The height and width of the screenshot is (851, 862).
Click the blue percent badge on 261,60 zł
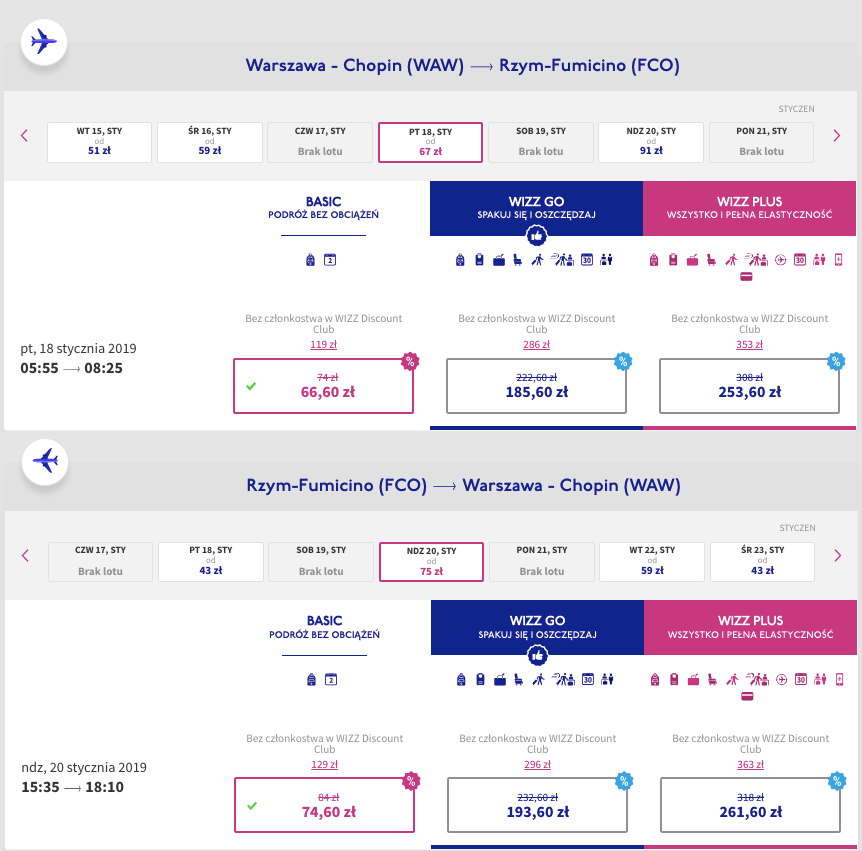tap(837, 781)
